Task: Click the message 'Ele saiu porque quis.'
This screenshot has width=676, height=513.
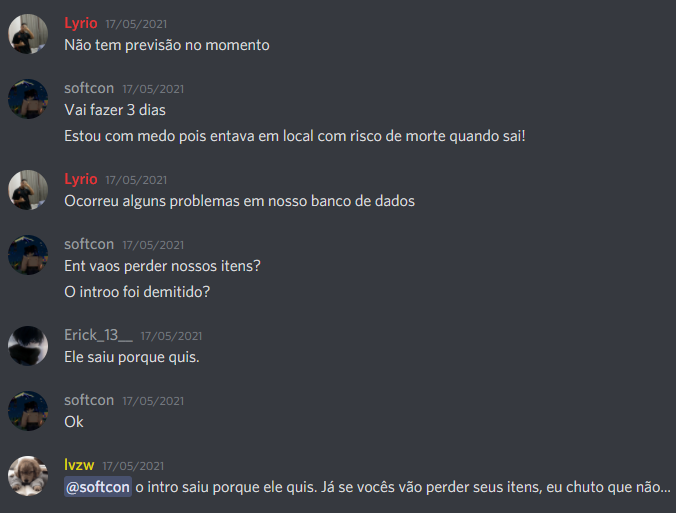Action: [x=132, y=357]
